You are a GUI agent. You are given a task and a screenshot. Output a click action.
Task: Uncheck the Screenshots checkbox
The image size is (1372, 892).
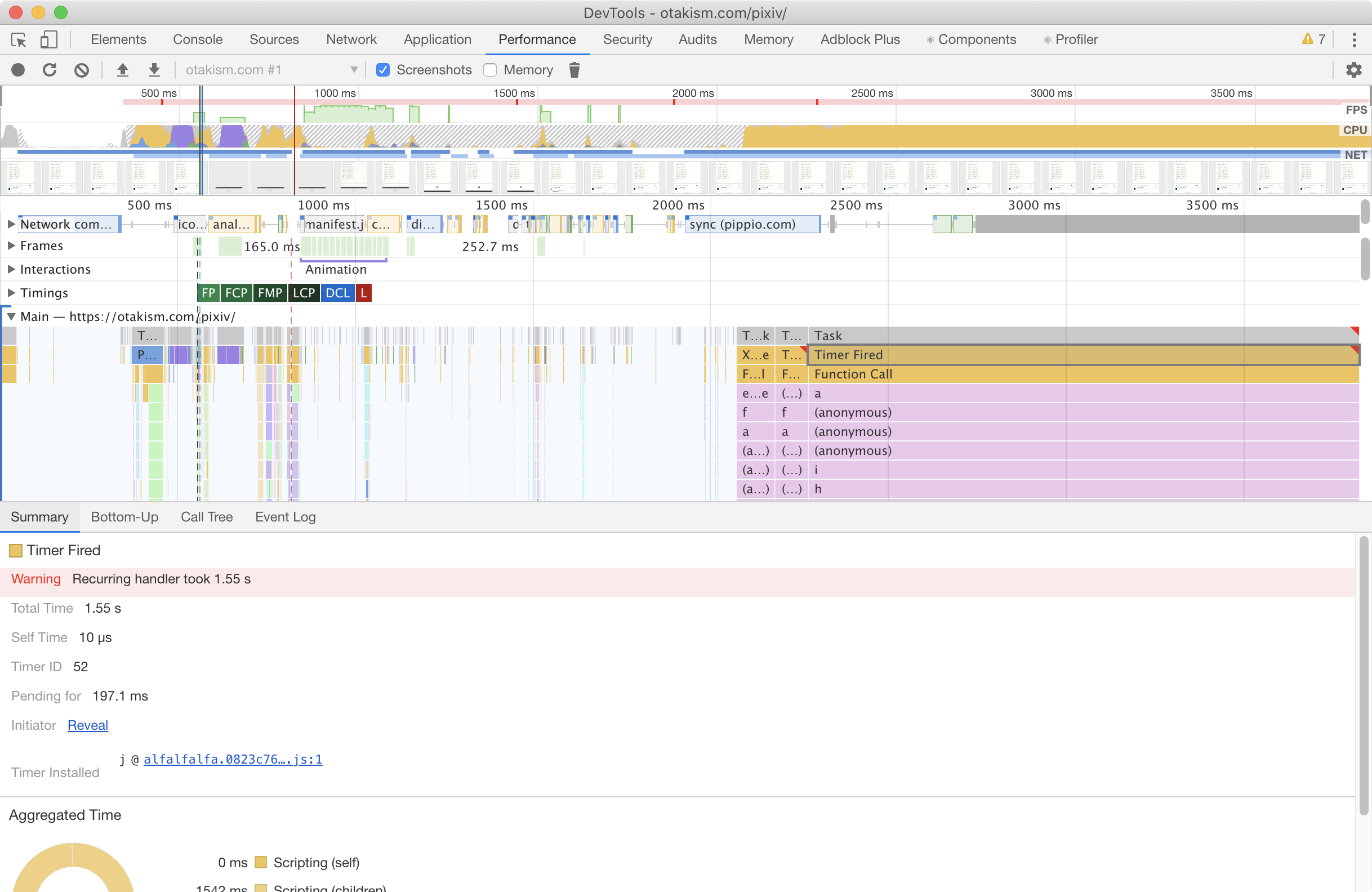383,70
